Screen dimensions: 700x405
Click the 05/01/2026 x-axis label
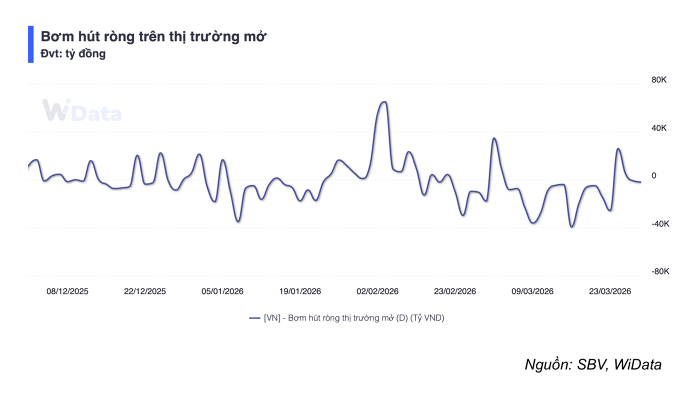(223, 291)
